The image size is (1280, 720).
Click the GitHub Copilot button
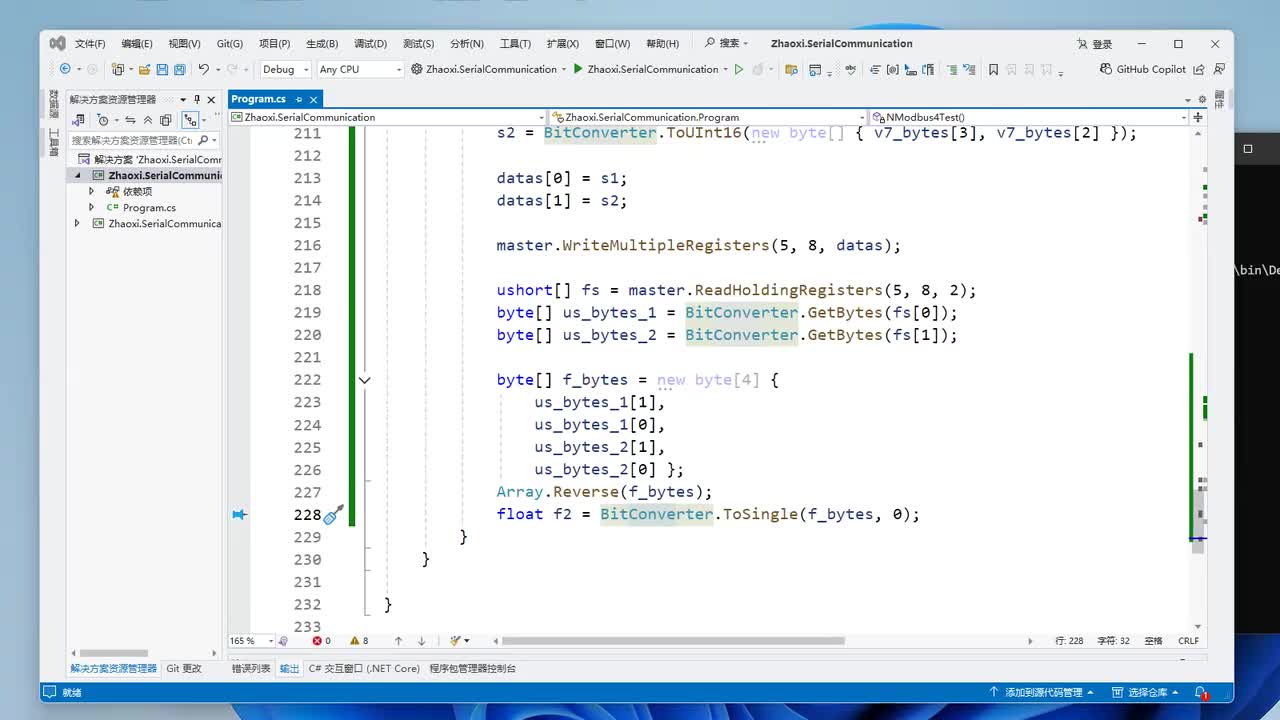pyautogui.click(x=1143, y=69)
